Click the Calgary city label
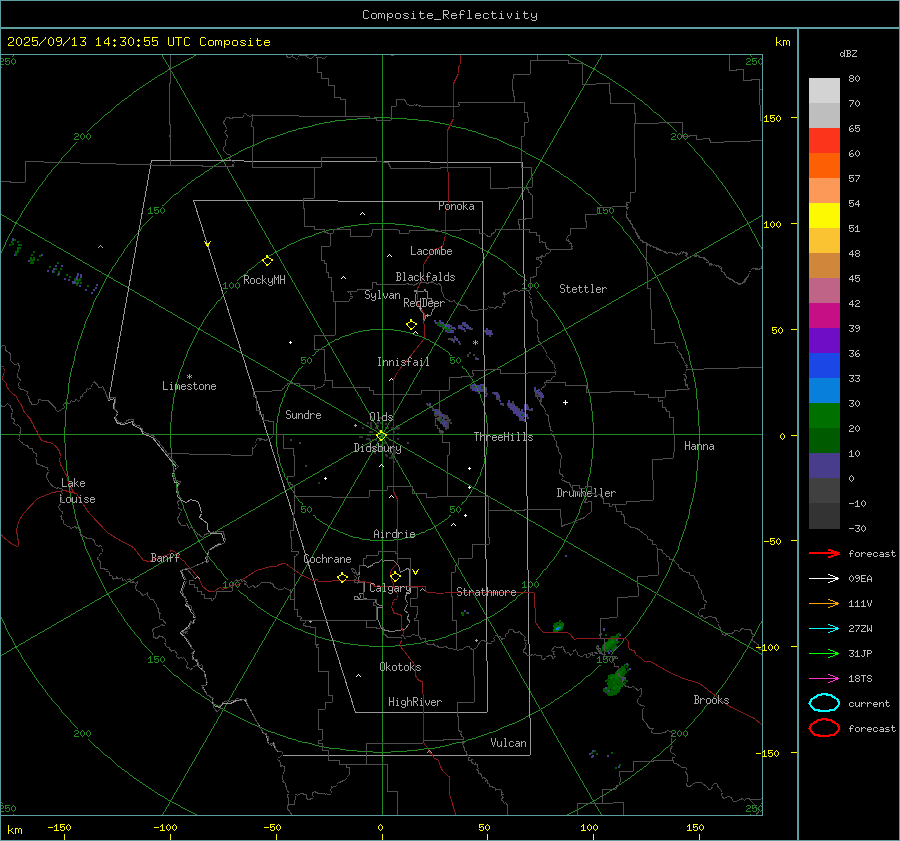The width and height of the screenshot is (900, 841). tap(390, 588)
